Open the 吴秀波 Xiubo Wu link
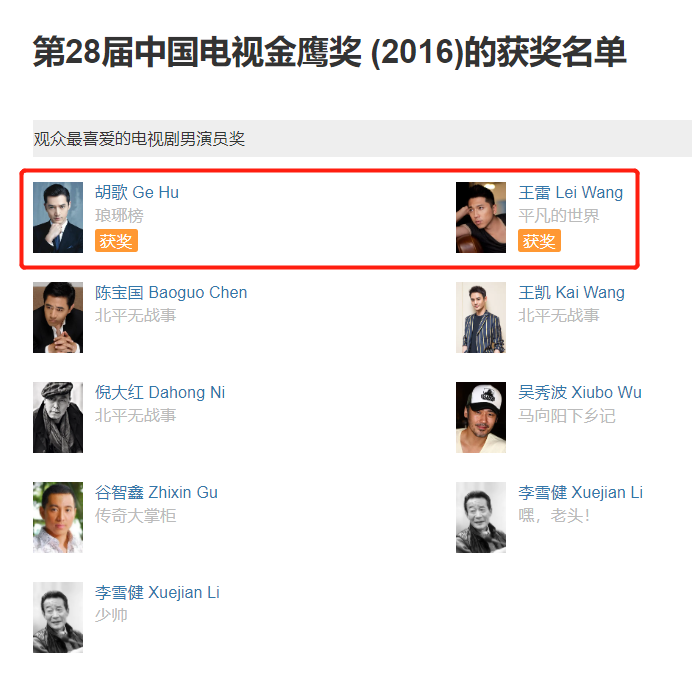 tap(580, 392)
